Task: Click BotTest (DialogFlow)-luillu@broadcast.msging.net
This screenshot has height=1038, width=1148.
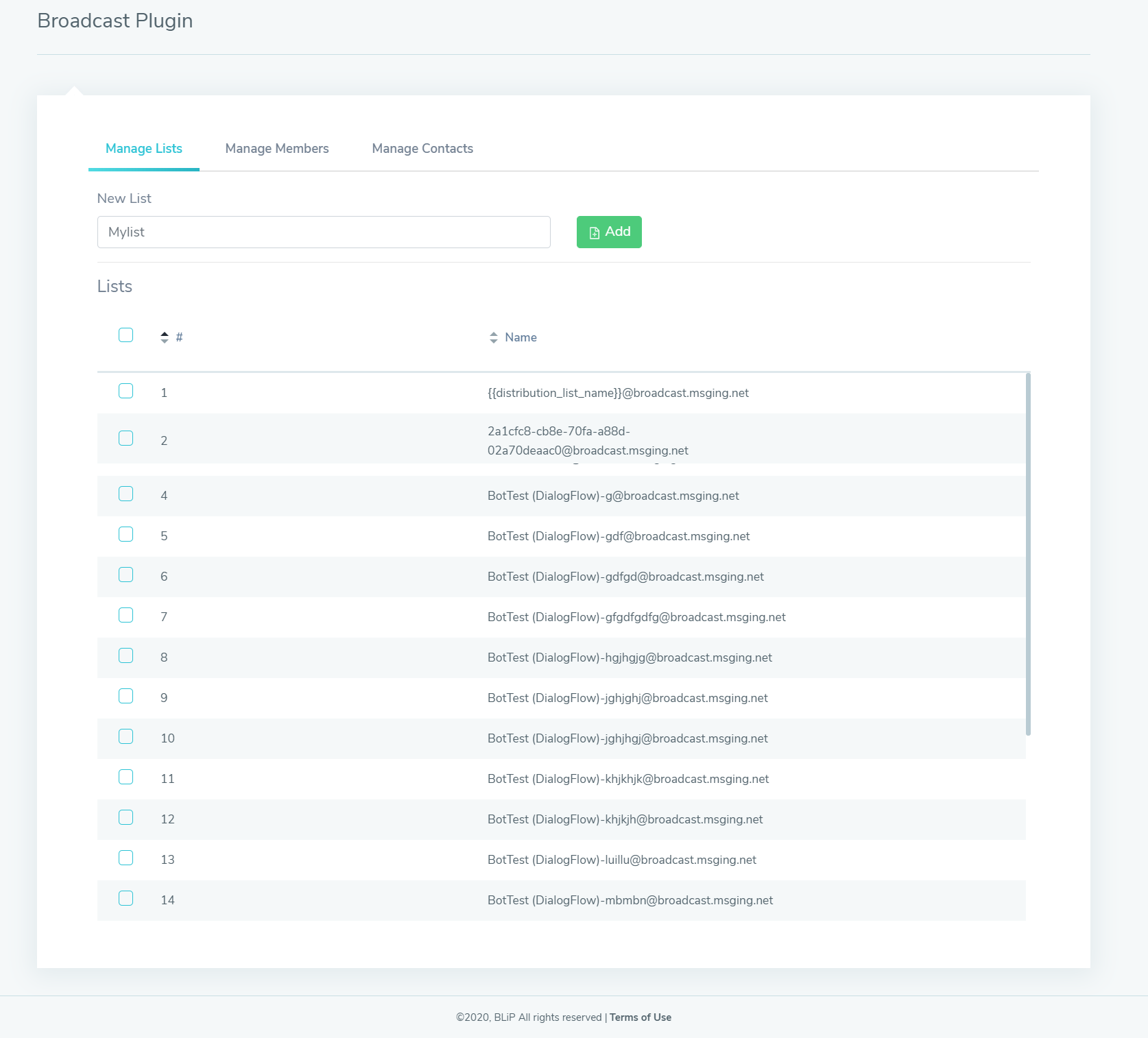Action: pyautogui.click(x=622, y=860)
